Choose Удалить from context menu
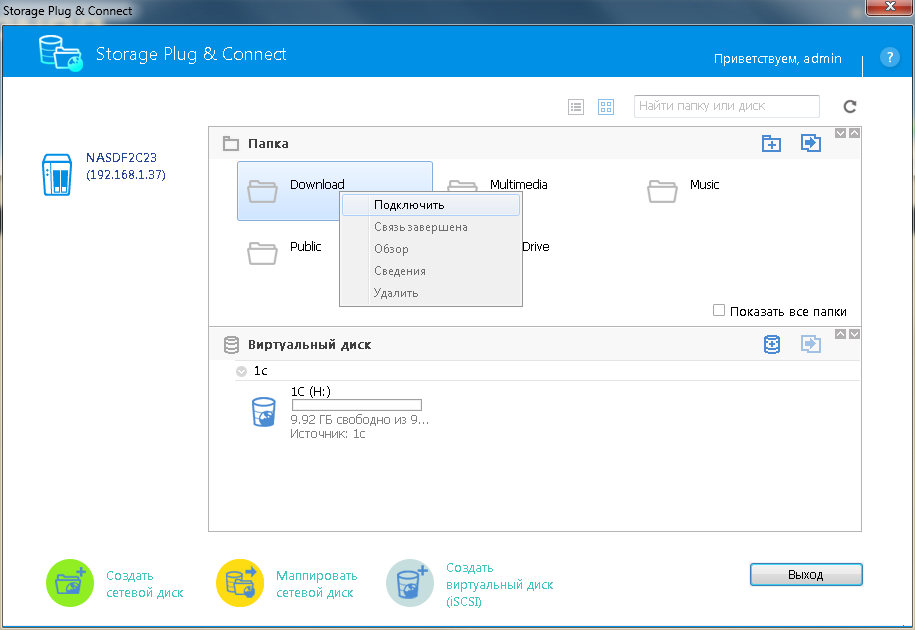 coord(431,293)
